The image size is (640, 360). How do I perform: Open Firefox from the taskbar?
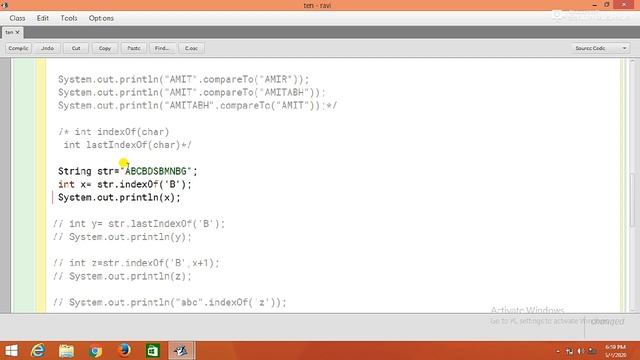click(124, 351)
